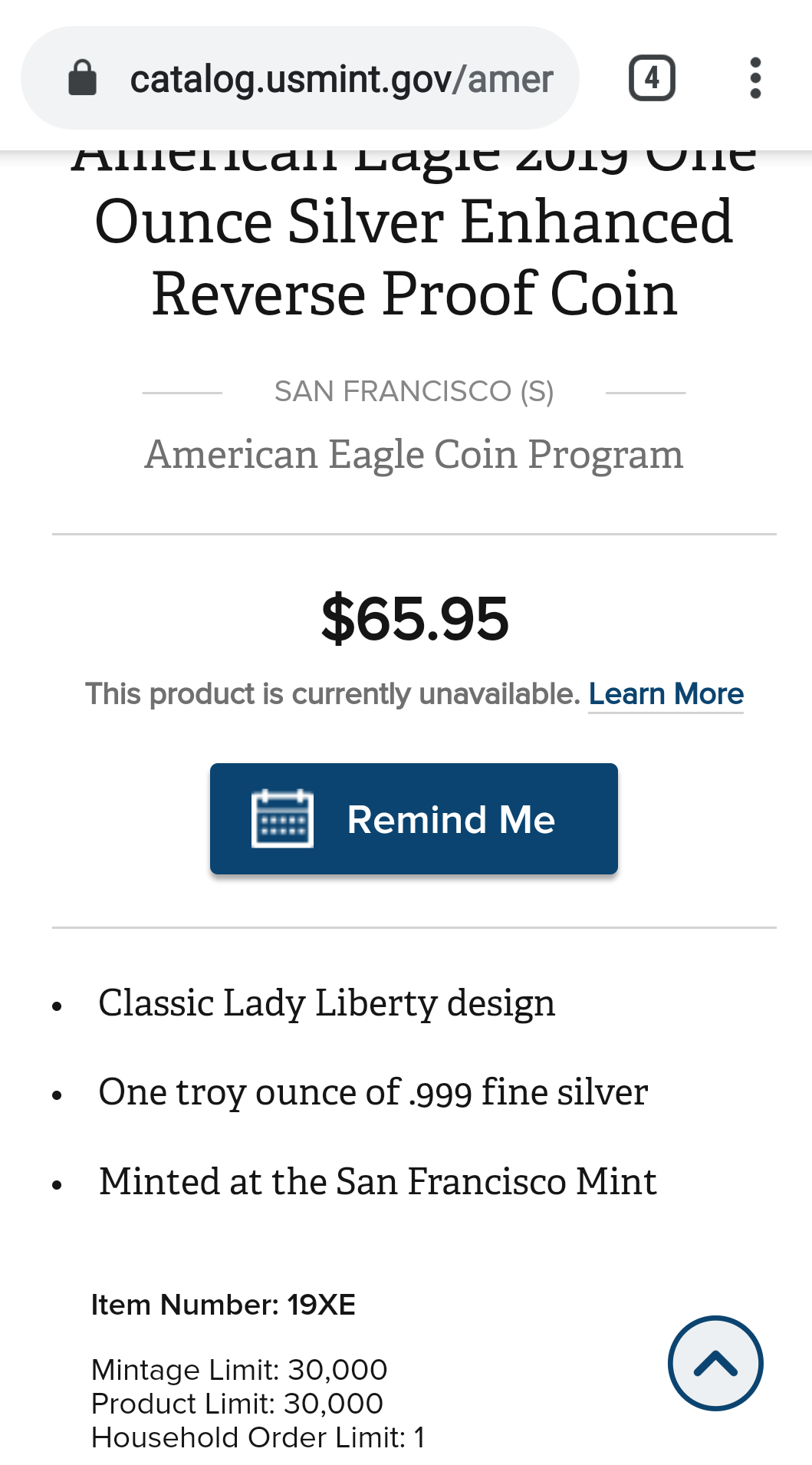
Task: Select the $65.95 price text
Action: tap(415, 619)
